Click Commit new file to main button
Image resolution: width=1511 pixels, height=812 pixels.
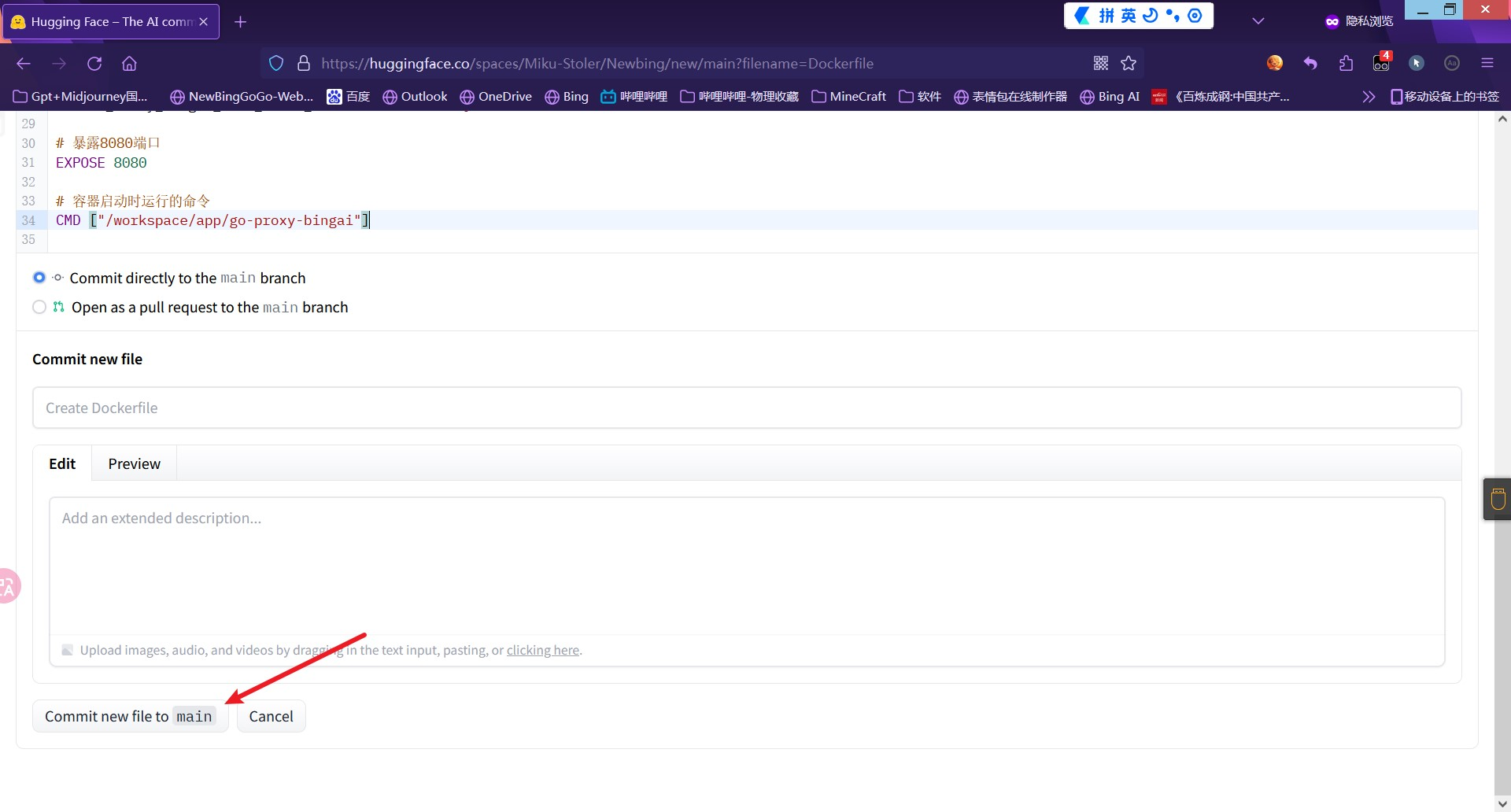pyautogui.click(x=130, y=716)
